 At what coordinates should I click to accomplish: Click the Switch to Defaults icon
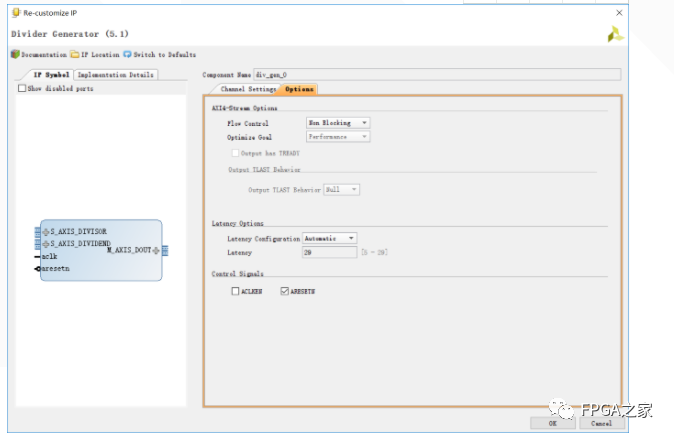(127, 54)
